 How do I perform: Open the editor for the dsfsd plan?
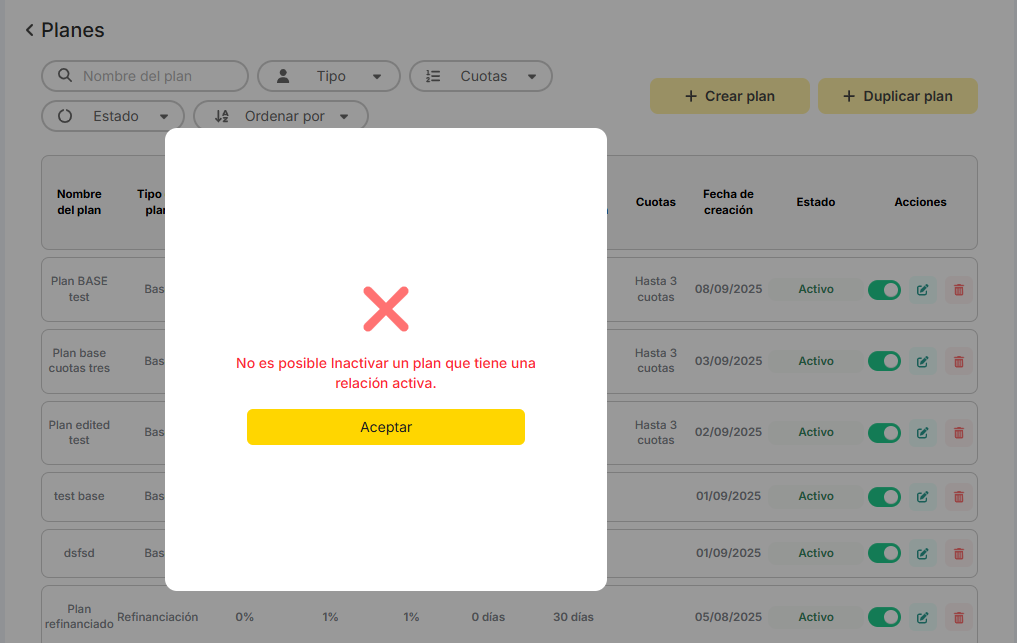click(x=922, y=553)
